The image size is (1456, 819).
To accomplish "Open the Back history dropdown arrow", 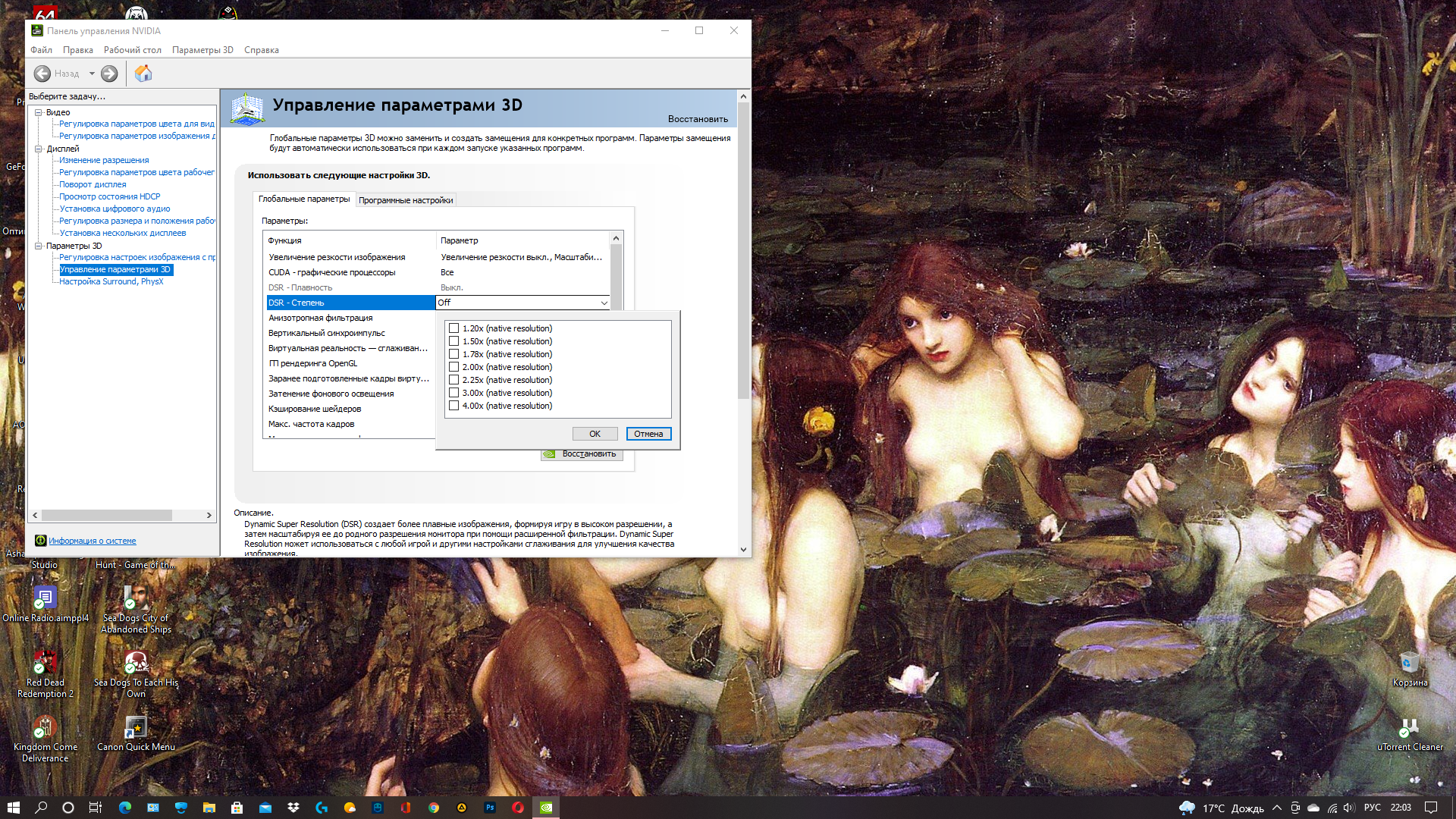I will [x=92, y=74].
